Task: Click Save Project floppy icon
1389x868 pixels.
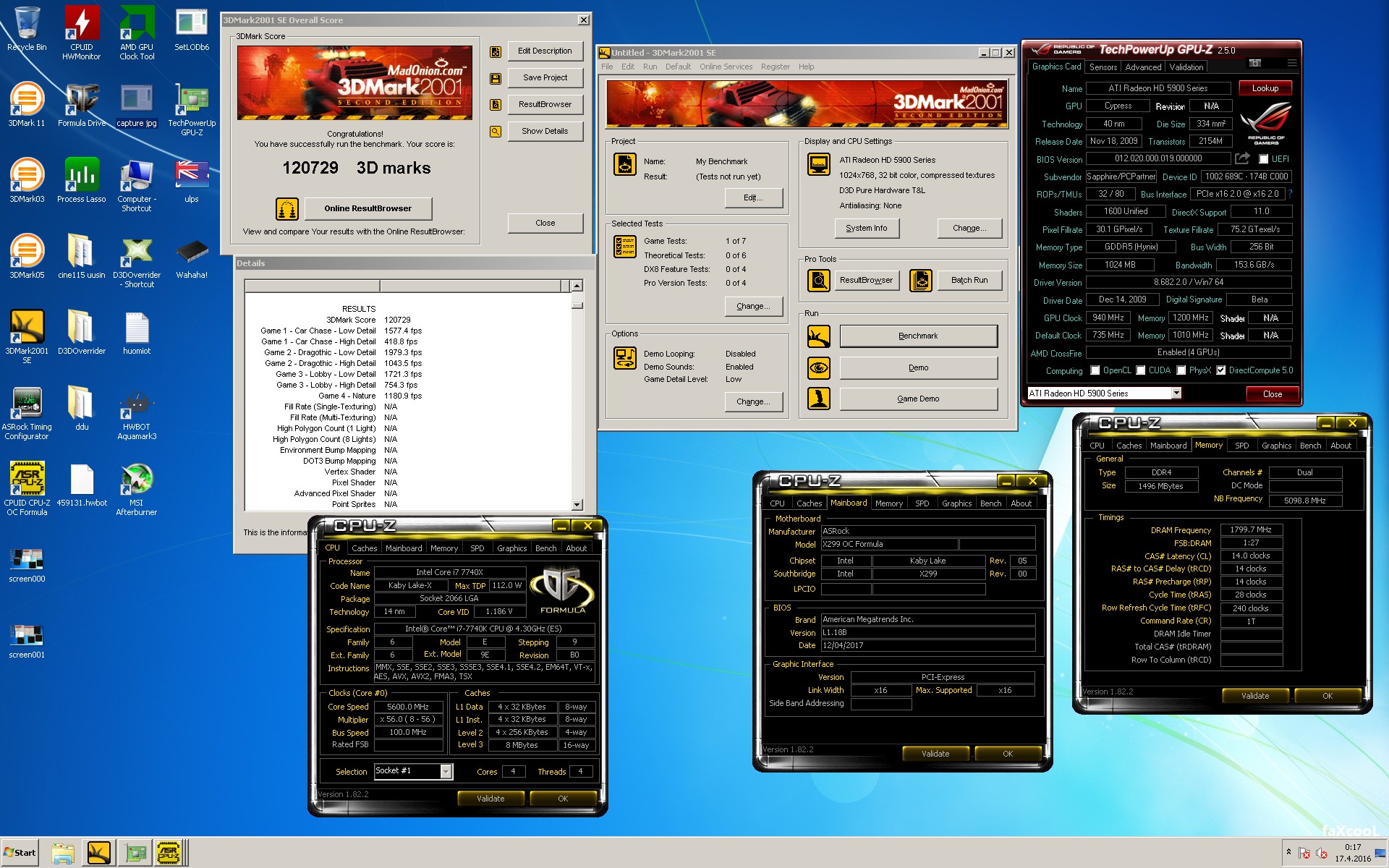Action: coord(496,78)
